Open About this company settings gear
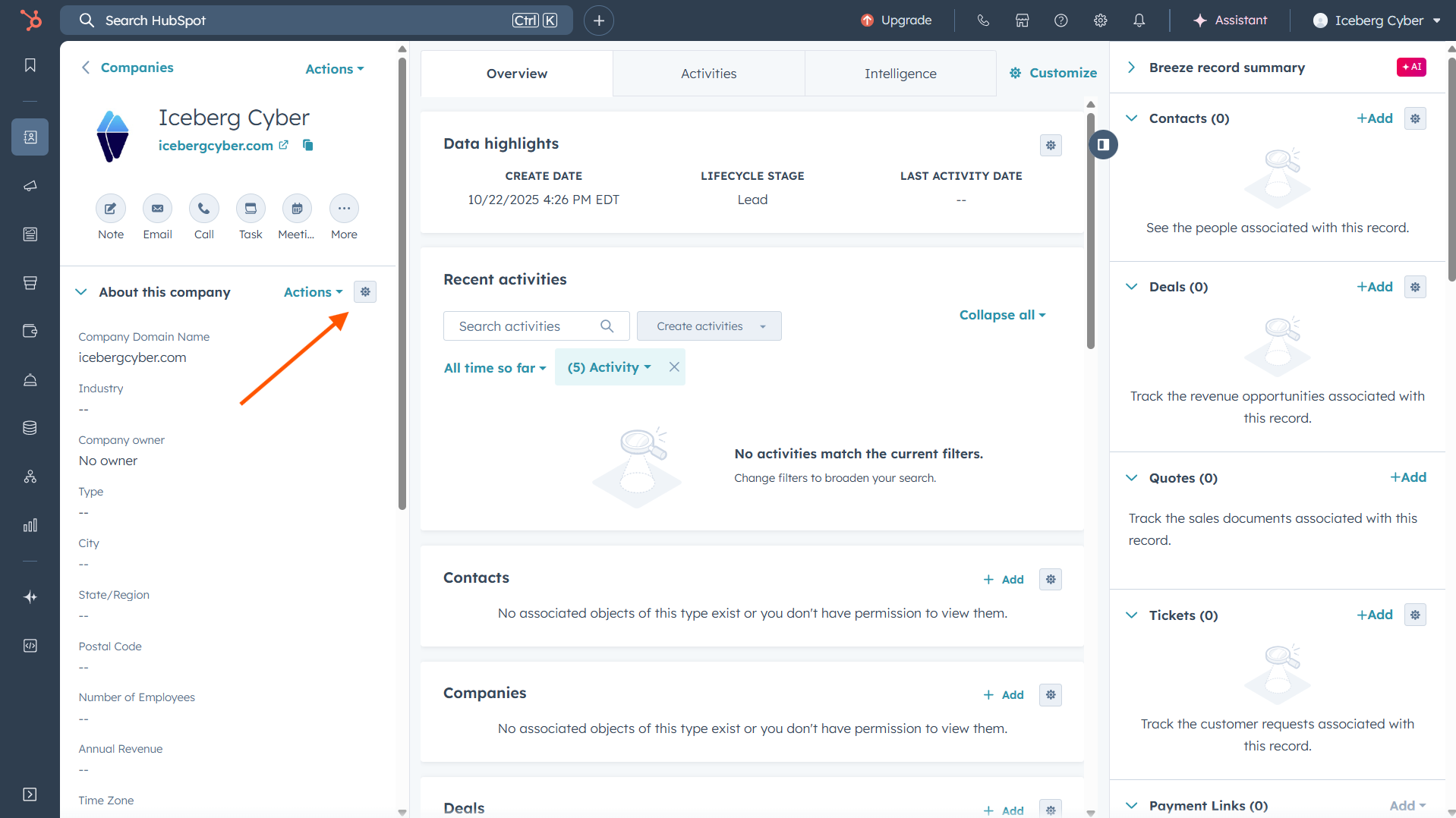 tap(365, 292)
